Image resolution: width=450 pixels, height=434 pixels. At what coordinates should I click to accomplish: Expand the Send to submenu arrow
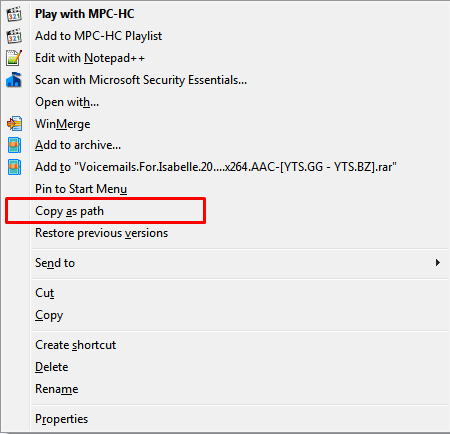[438, 263]
